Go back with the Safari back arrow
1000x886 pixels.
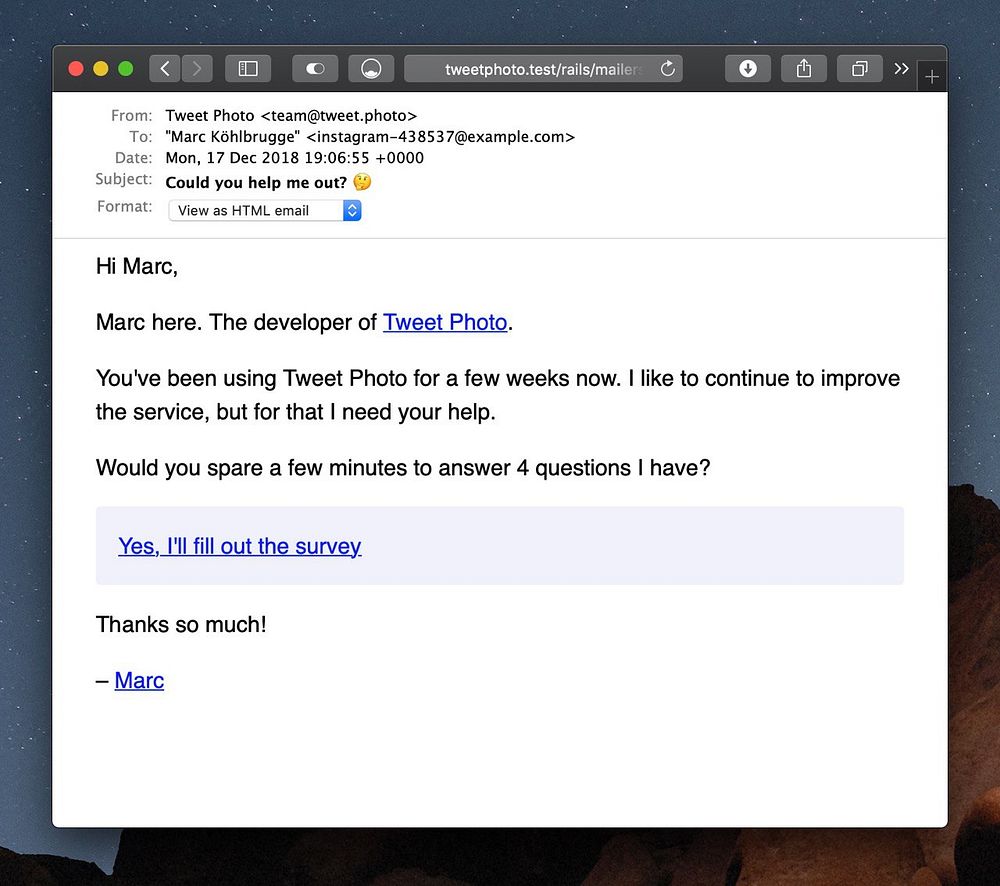(165, 68)
